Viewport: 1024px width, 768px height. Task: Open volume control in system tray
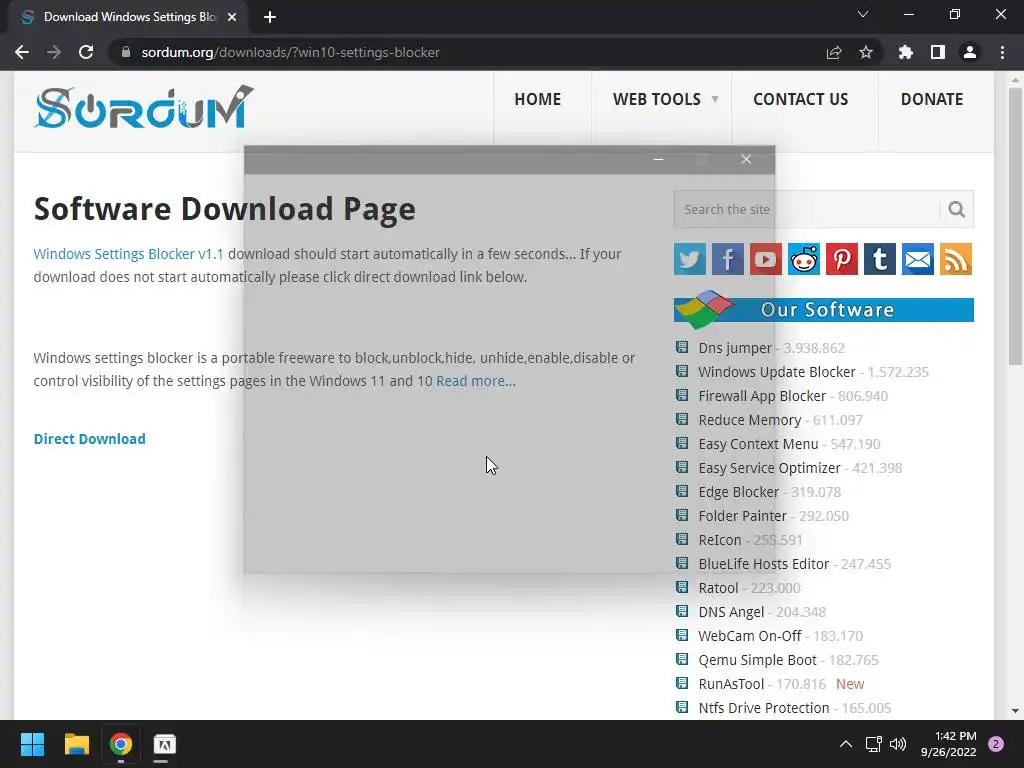tap(899, 744)
